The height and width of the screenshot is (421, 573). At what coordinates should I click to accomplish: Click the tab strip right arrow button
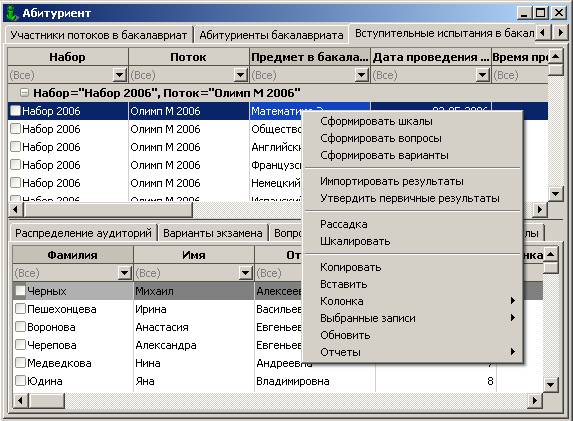pos(560,33)
